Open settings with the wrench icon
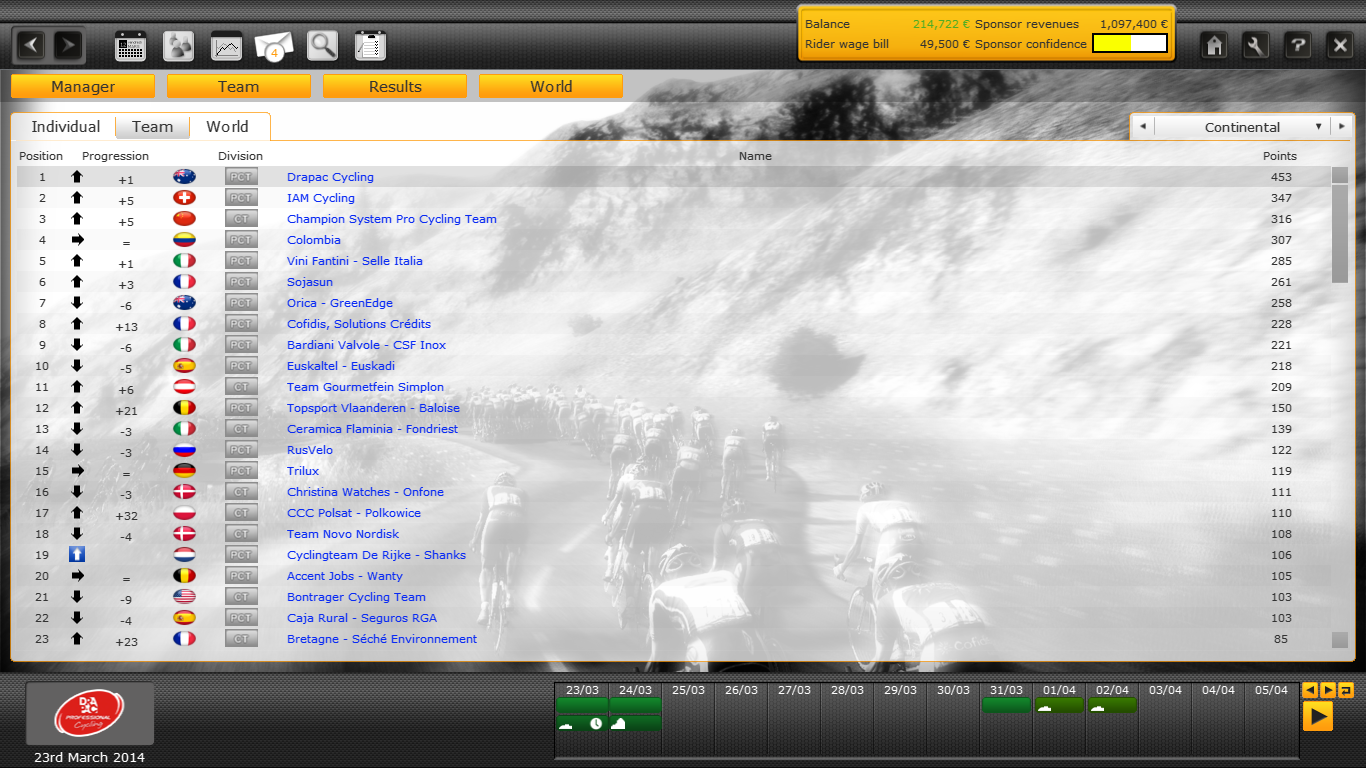Screen dimensions: 1366x768 point(1256,45)
